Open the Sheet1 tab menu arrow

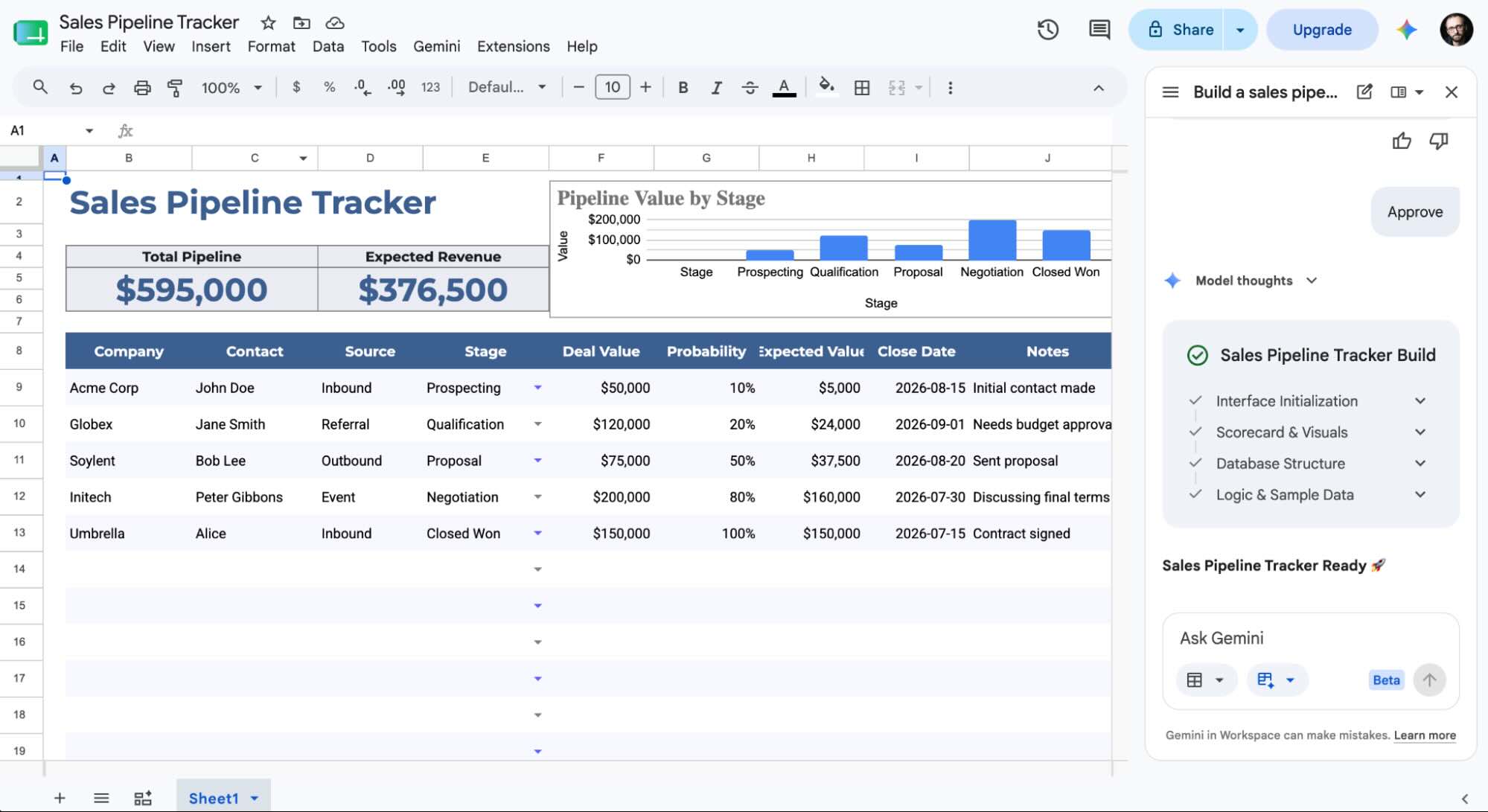pos(255,799)
